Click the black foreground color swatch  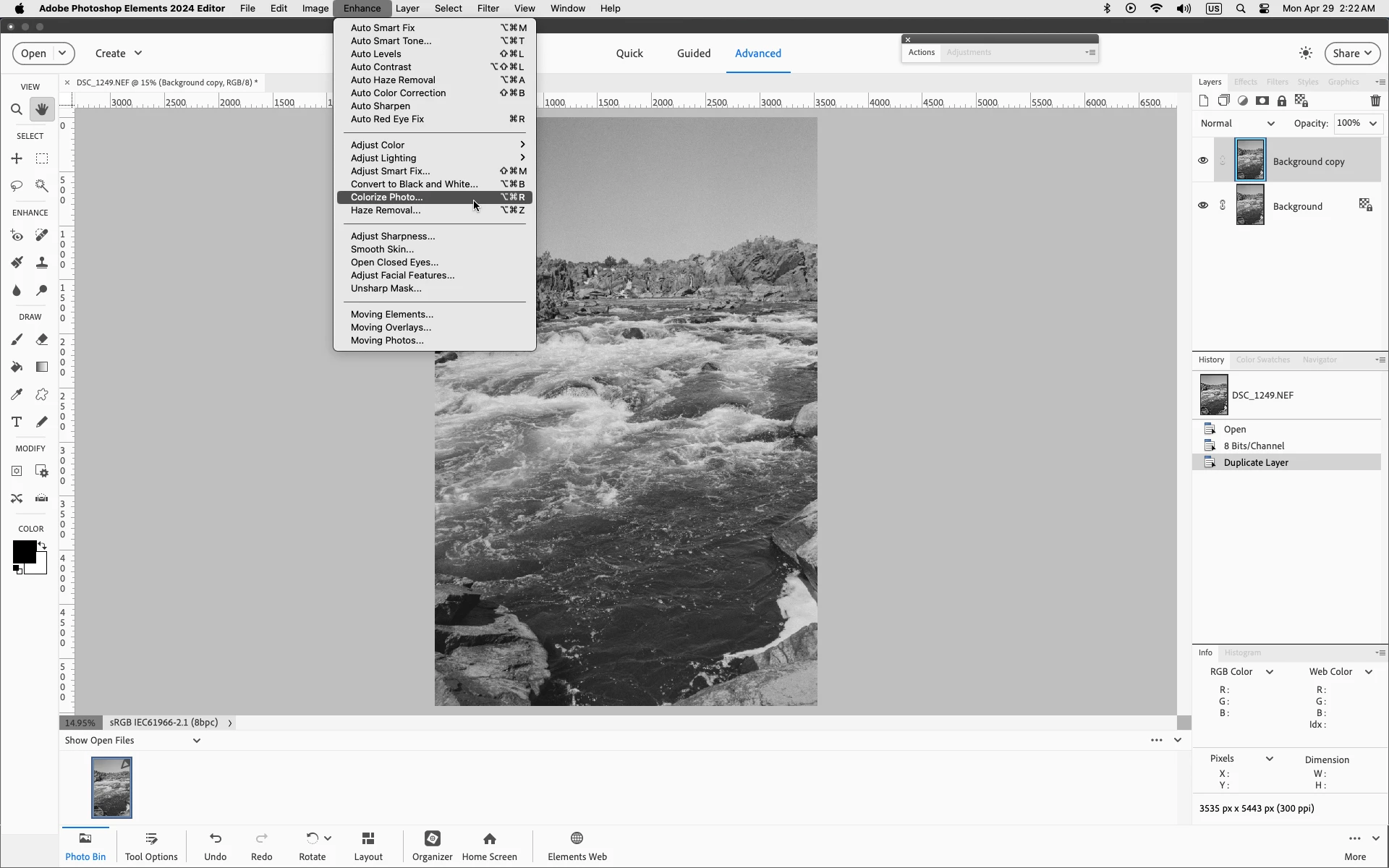22,553
